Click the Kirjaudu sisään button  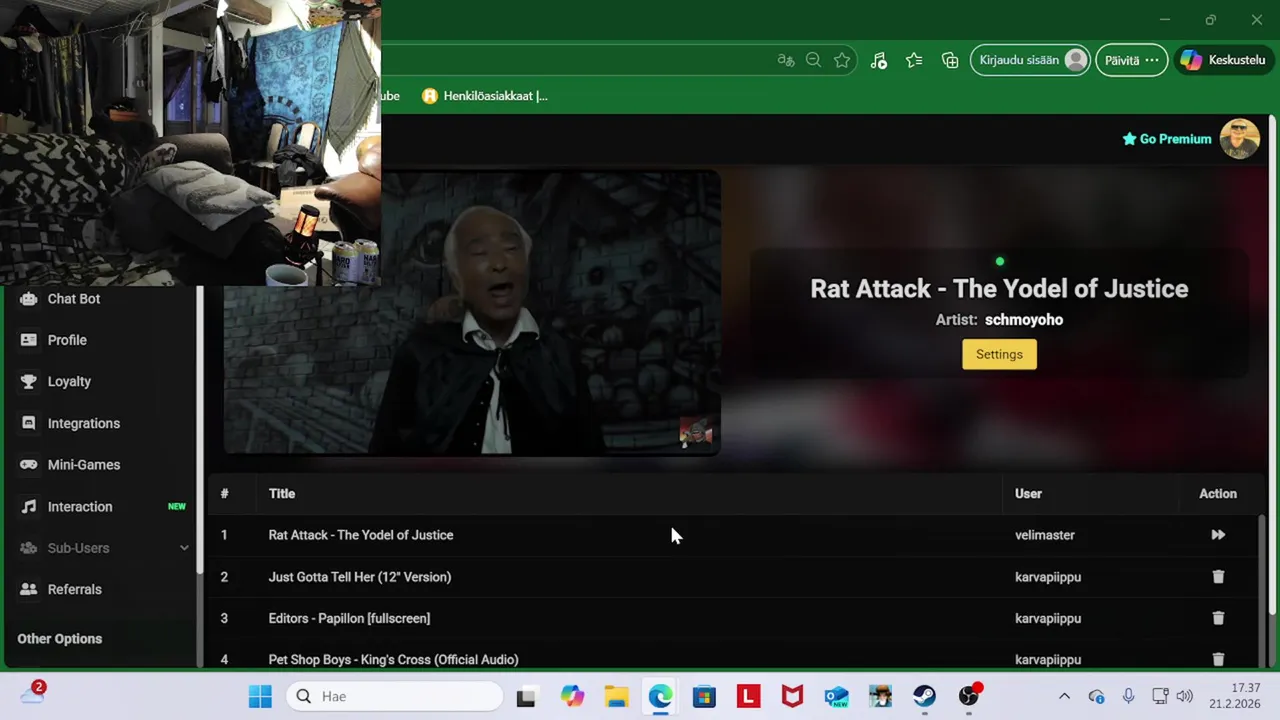coord(1030,60)
